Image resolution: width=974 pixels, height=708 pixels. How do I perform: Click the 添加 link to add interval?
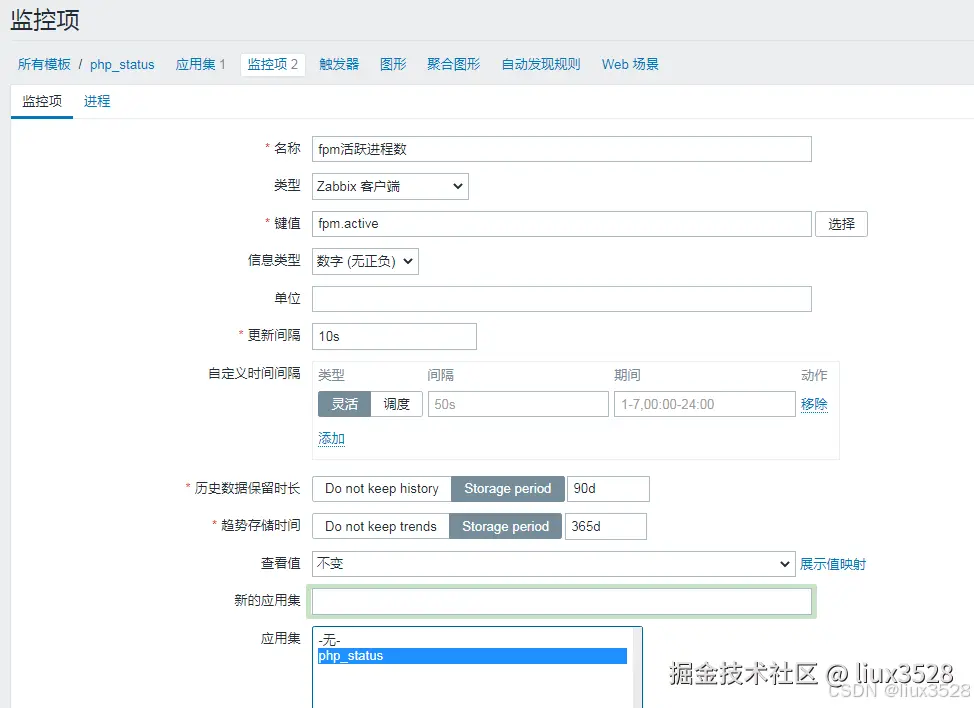click(331, 438)
